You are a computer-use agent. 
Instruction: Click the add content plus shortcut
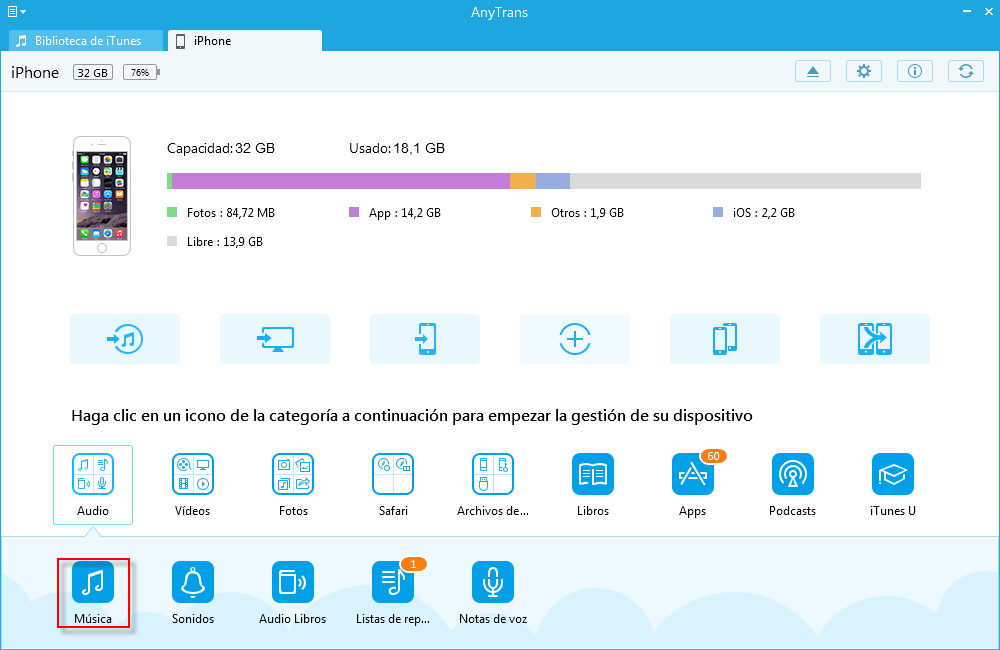point(575,339)
